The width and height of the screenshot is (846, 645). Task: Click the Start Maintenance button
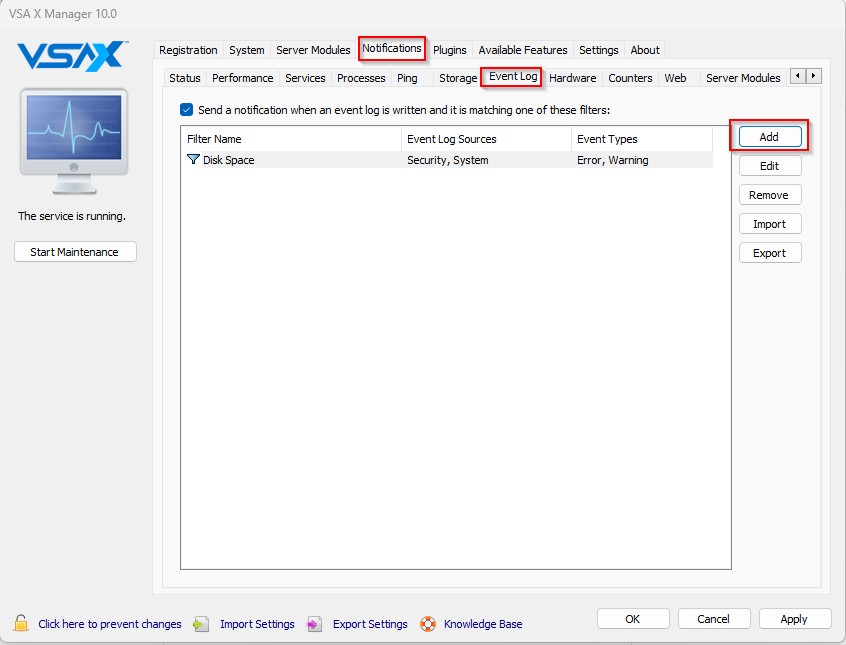coord(75,252)
